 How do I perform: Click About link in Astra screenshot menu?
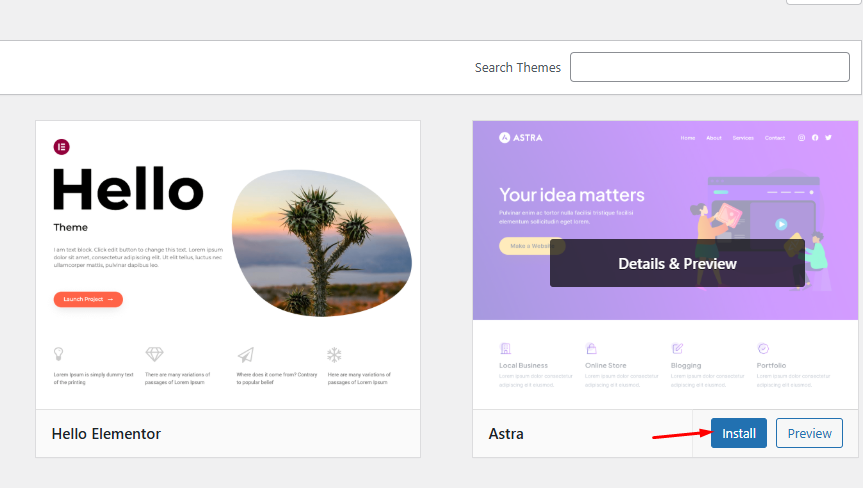[714, 138]
